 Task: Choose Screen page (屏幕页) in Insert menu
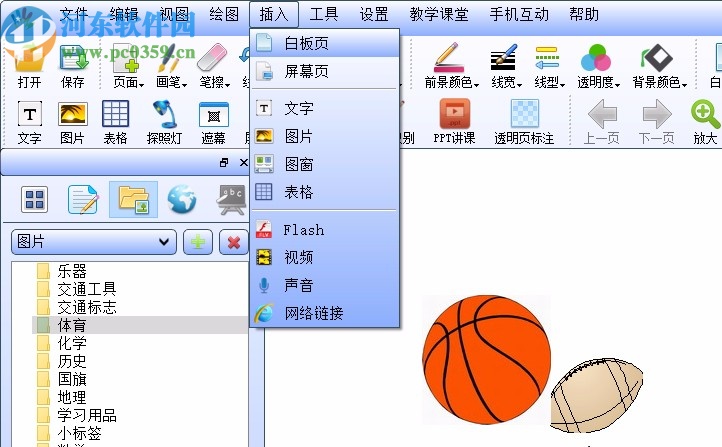325,71
